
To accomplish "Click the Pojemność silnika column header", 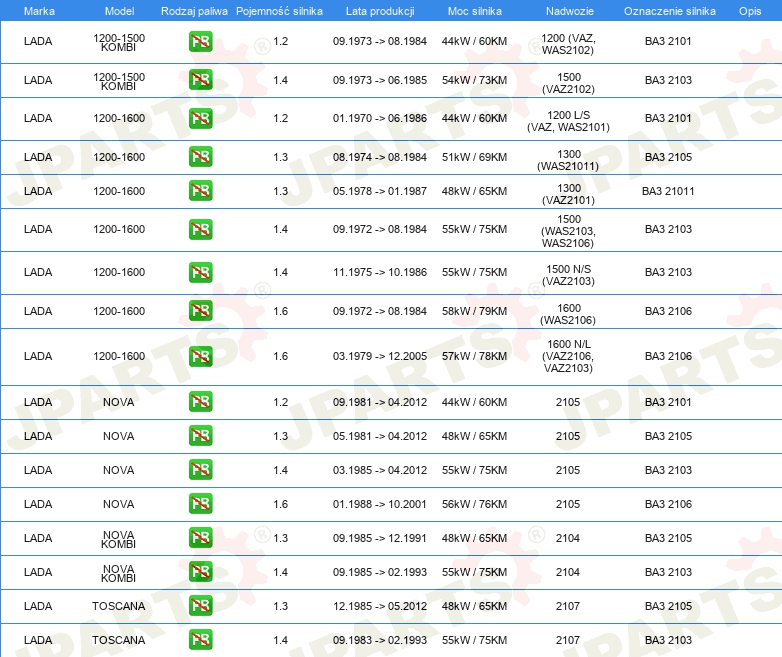I will point(279,11).
